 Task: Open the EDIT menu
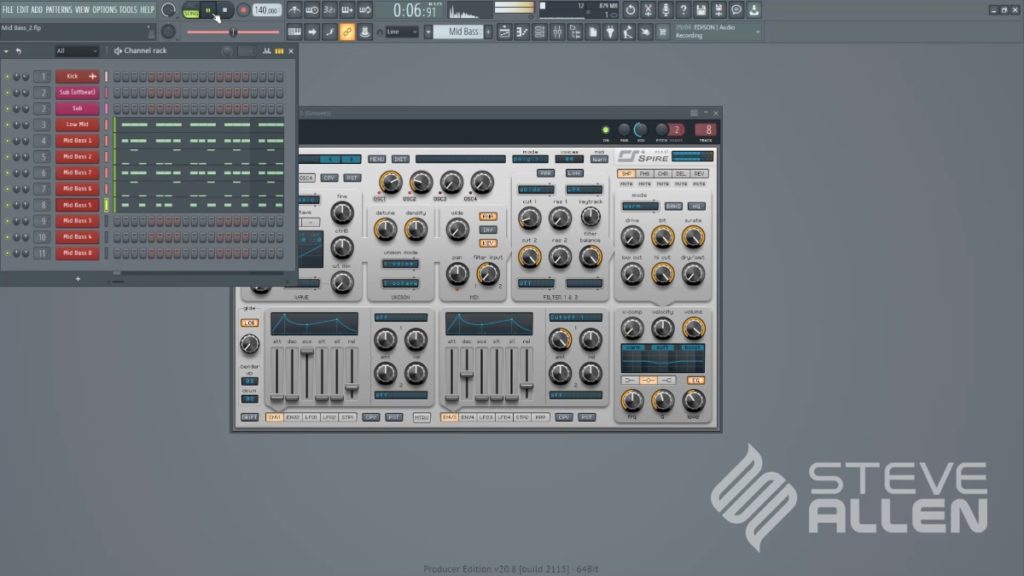pyautogui.click(x=22, y=10)
